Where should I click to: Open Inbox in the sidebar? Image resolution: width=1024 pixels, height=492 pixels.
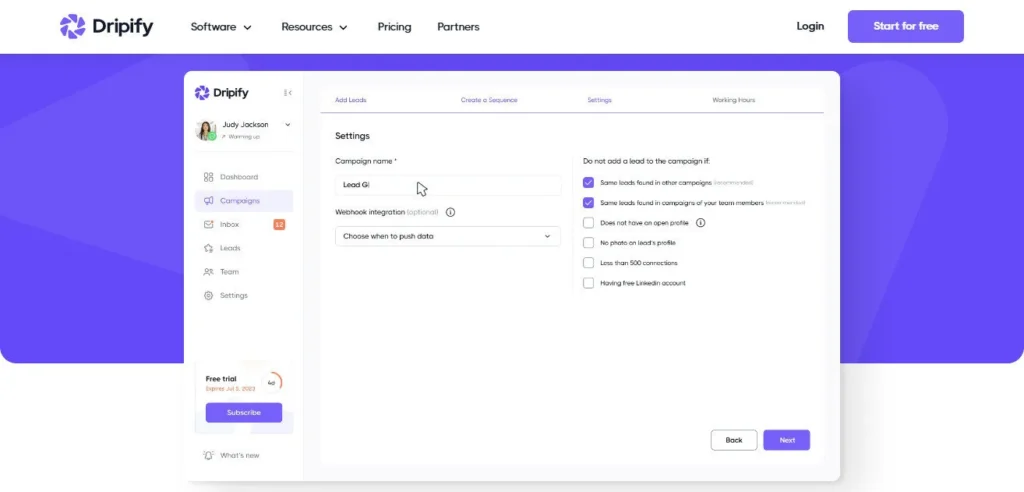coord(244,224)
